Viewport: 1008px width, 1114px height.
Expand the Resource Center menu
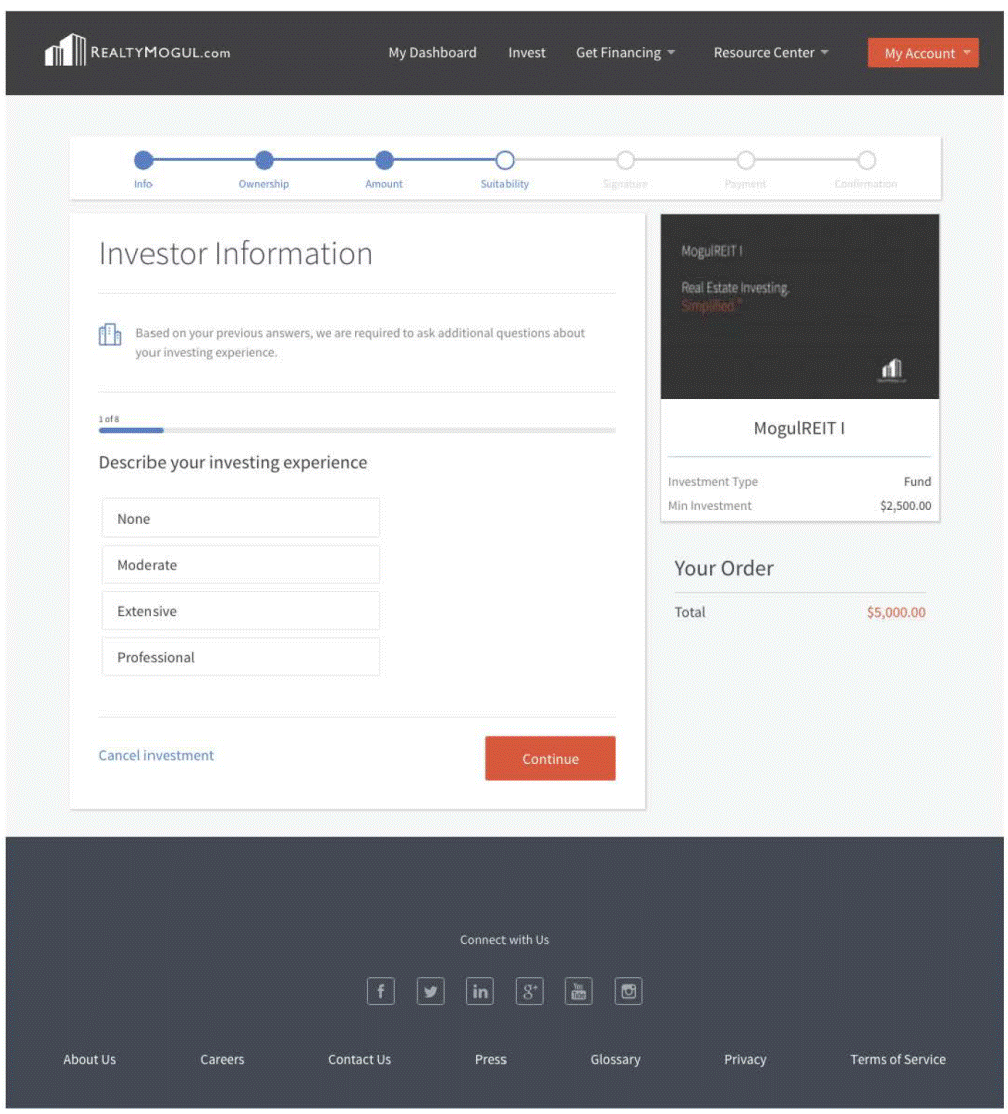[770, 53]
